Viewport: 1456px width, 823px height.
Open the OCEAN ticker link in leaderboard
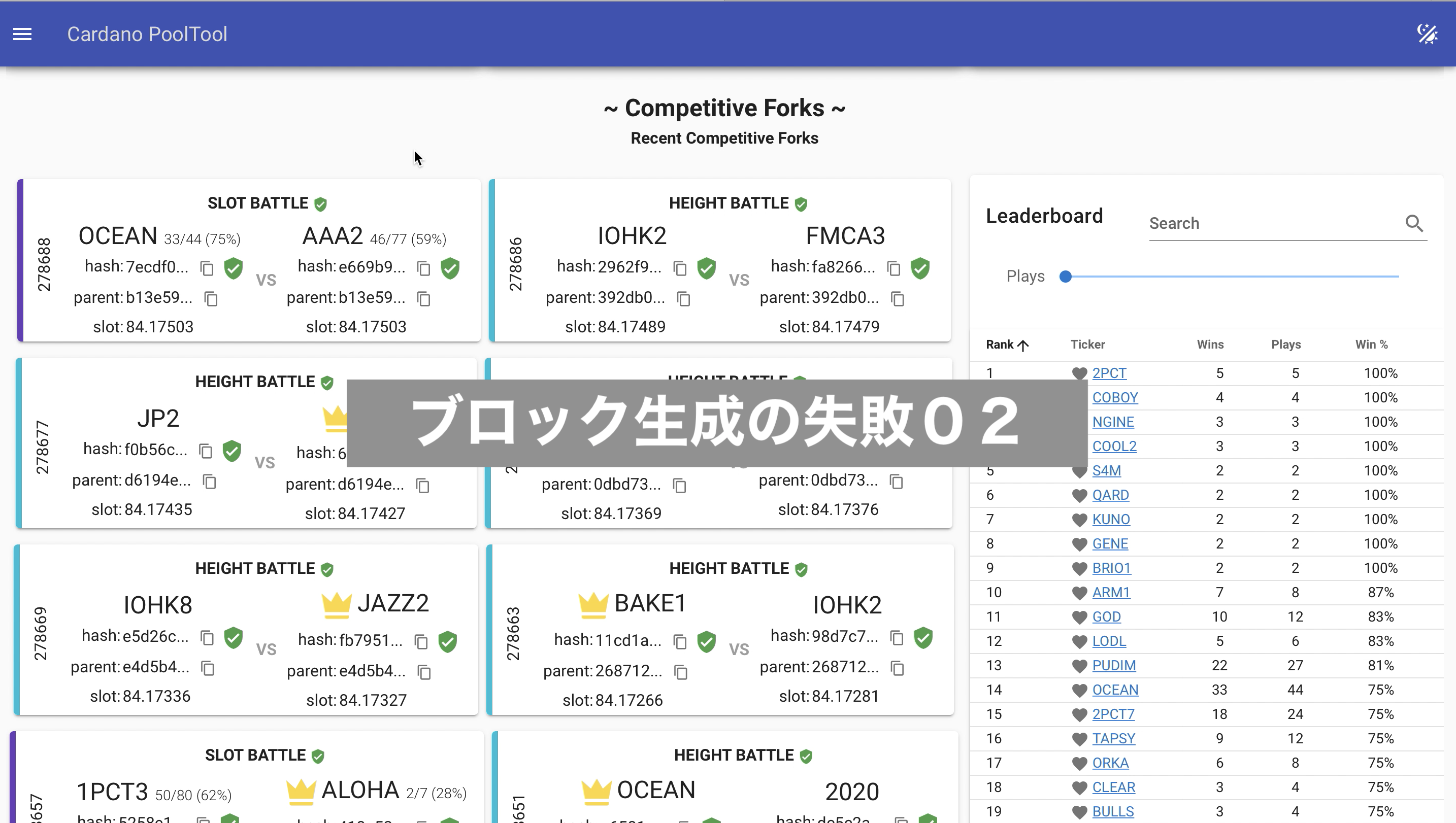click(x=1115, y=690)
